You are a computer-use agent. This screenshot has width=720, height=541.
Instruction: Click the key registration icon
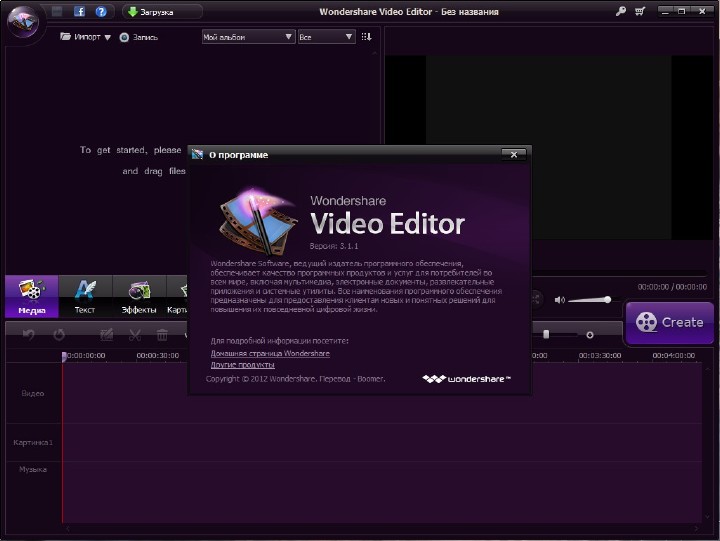click(621, 12)
